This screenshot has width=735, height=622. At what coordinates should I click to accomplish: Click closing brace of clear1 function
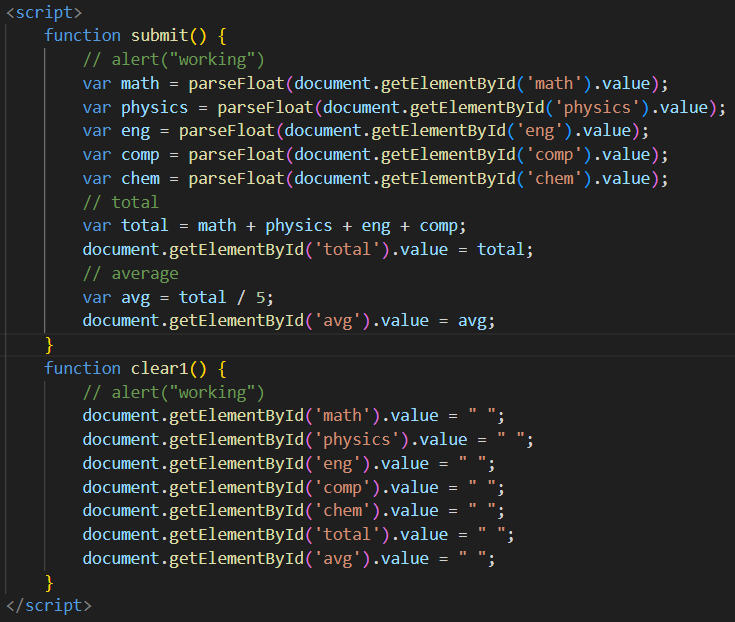(x=49, y=582)
